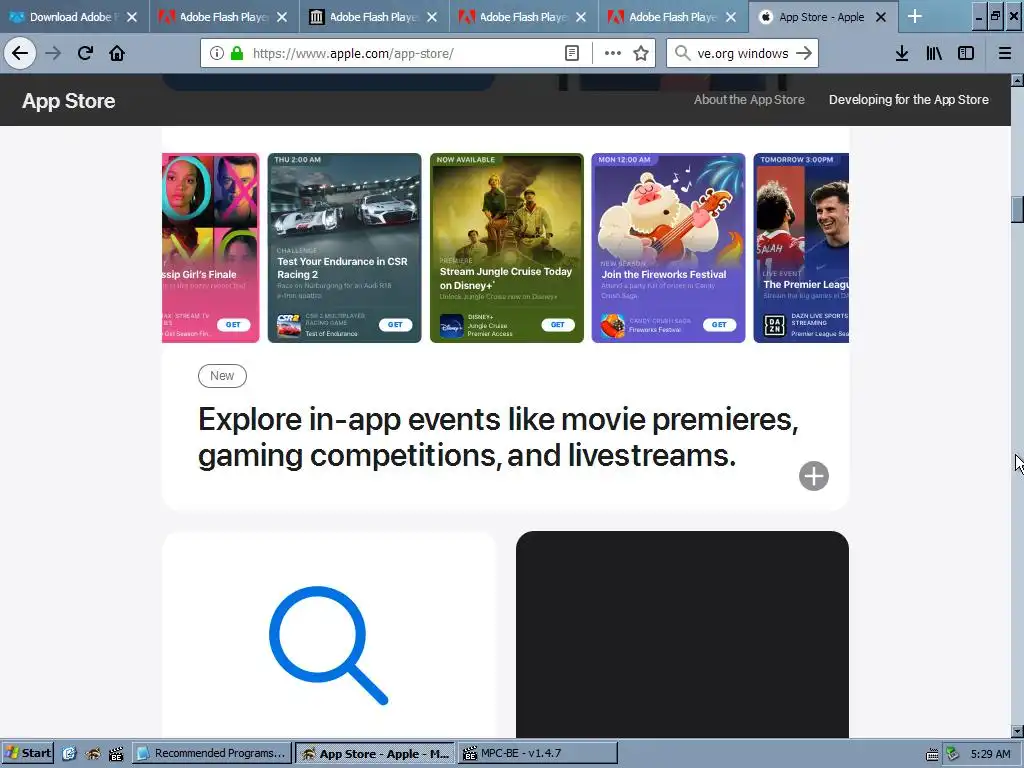Viewport: 1024px width, 768px height.
Task: Click the blue magnifying glass search graphic
Action: [x=328, y=645]
